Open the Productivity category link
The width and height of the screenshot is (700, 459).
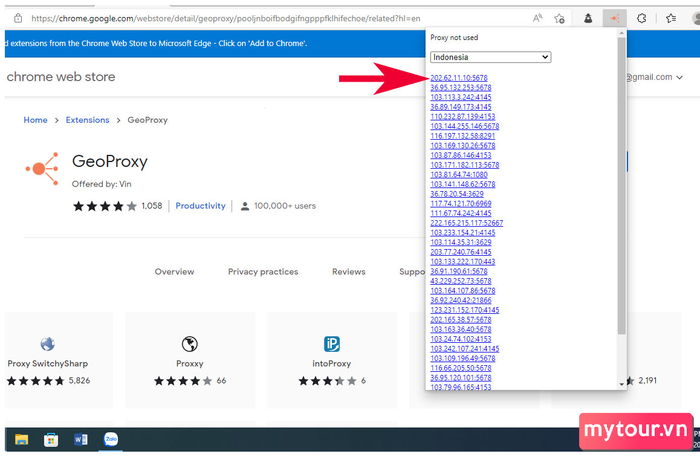point(200,206)
